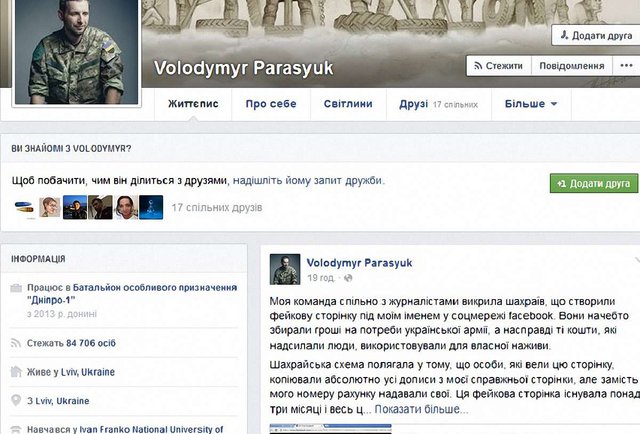Screen dimensions: 640x434
Task: Open the post options chevron at post corner
Action: tap(637, 260)
